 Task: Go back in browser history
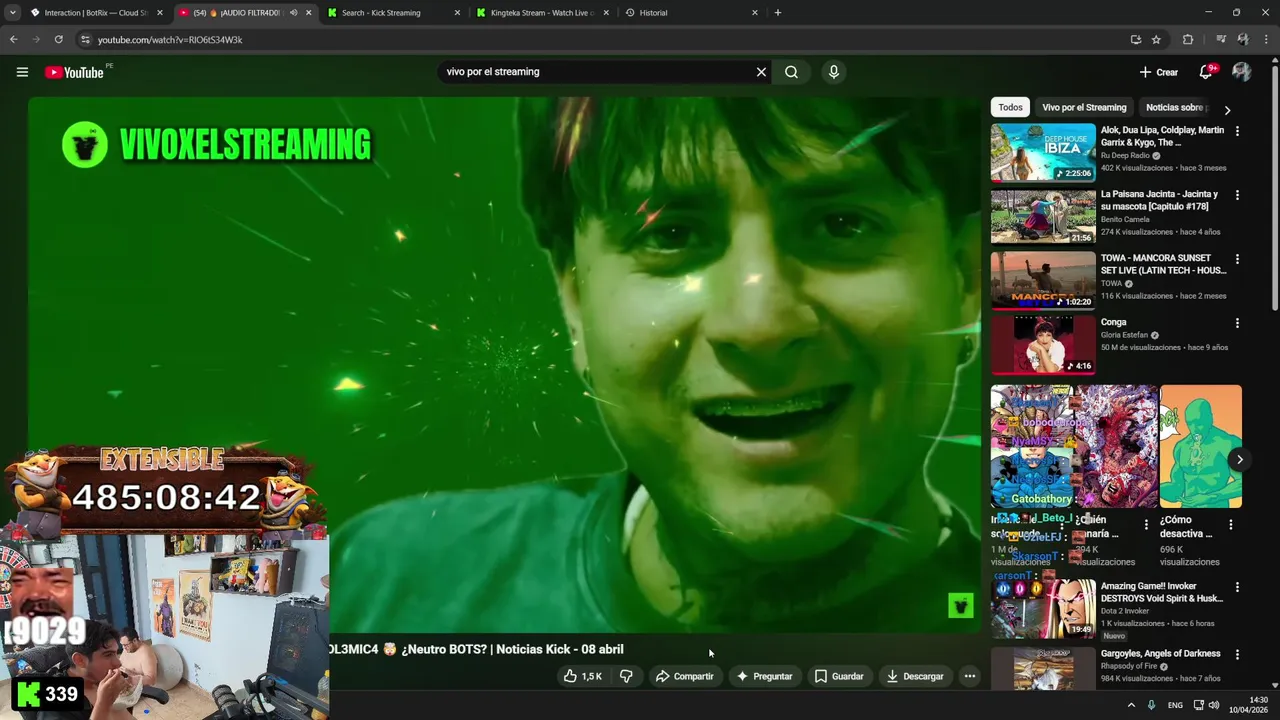(13, 40)
